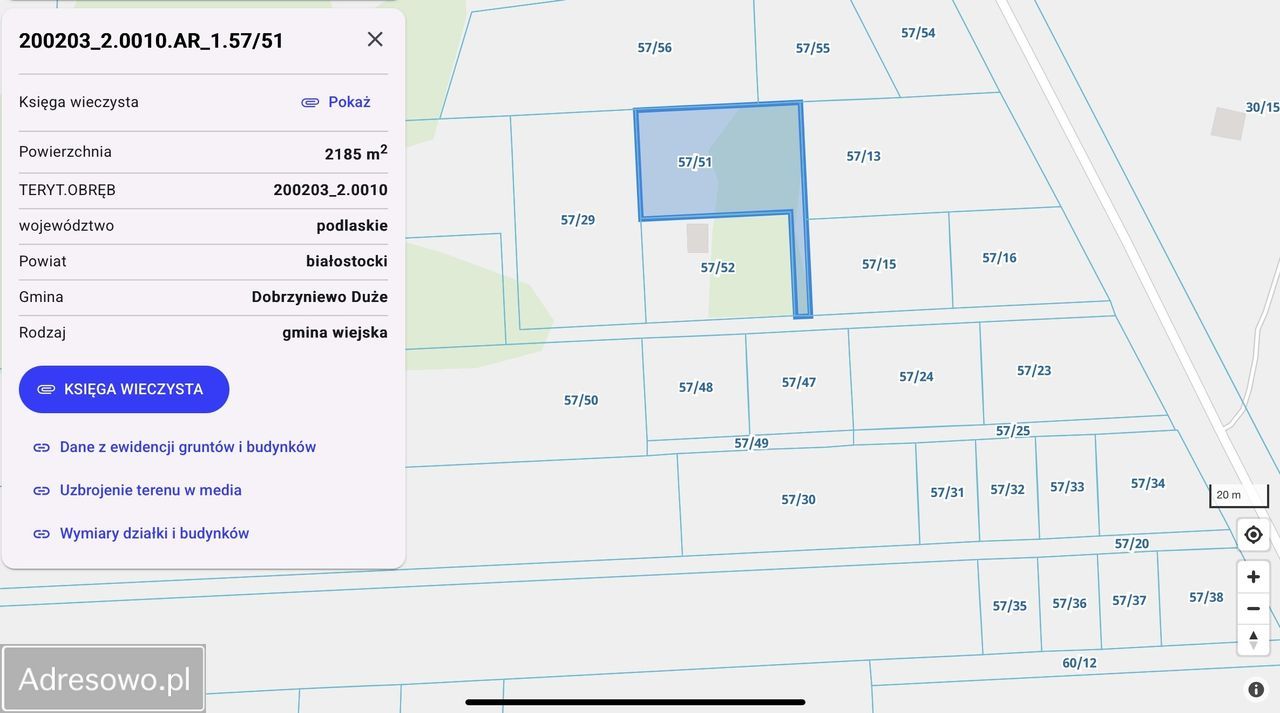Click the województwo value podlaskie
The image size is (1280, 713).
coord(352,226)
